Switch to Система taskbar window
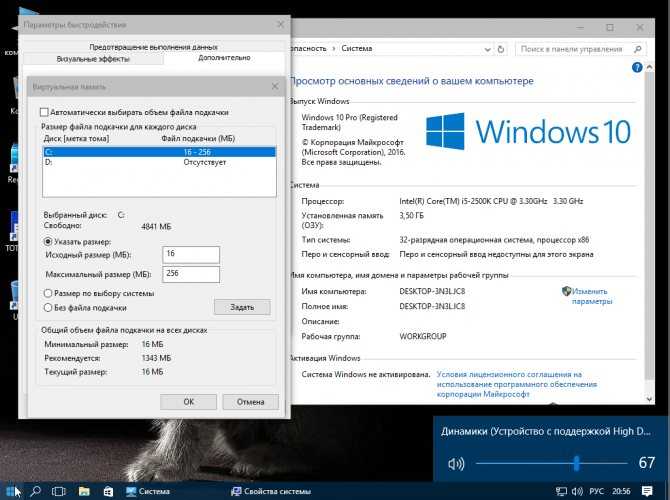The width and height of the screenshot is (670, 500). (148, 491)
